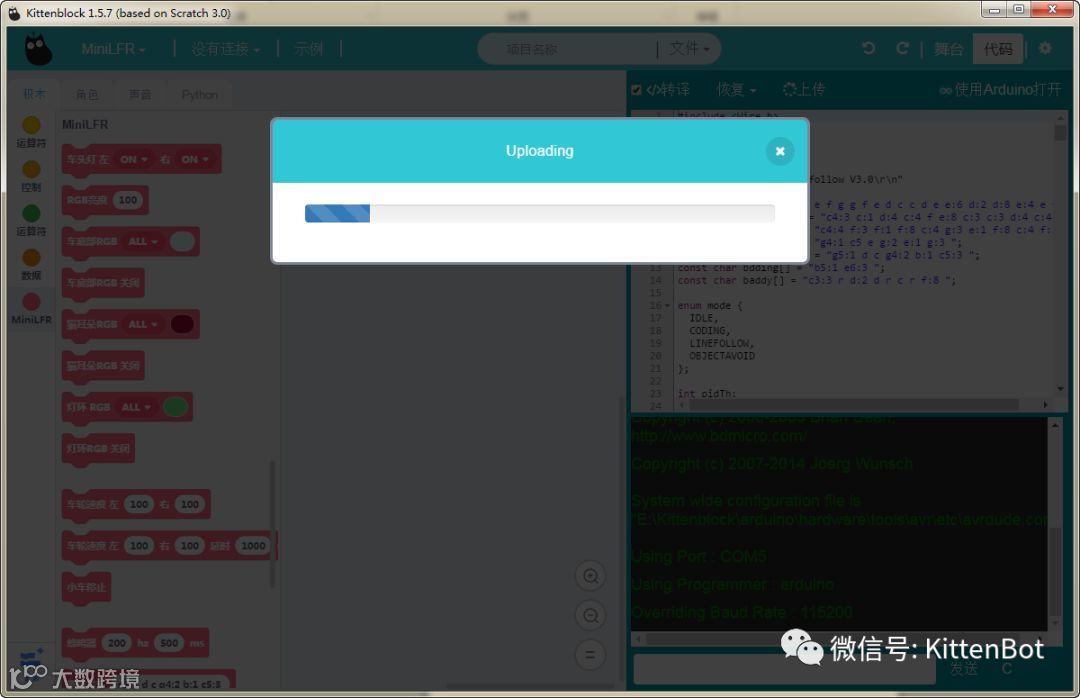The width and height of the screenshot is (1080, 698).
Task: Select the 控制 category circle
Action: coord(31,170)
